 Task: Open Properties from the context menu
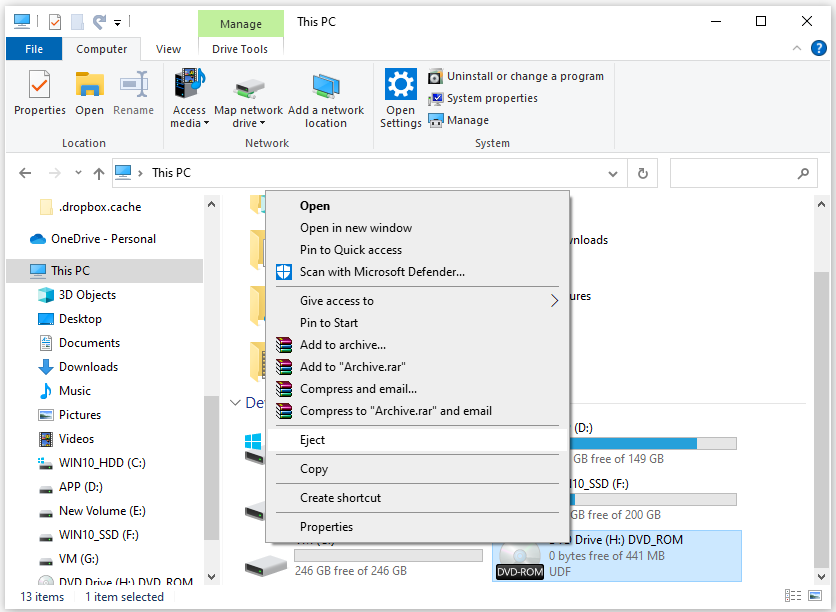[x=417, y=527]
